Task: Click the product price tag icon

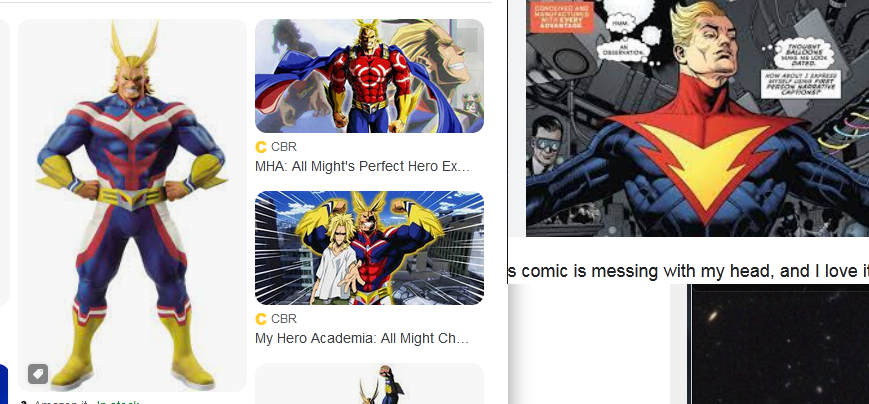Action: (x=38, y=374)
